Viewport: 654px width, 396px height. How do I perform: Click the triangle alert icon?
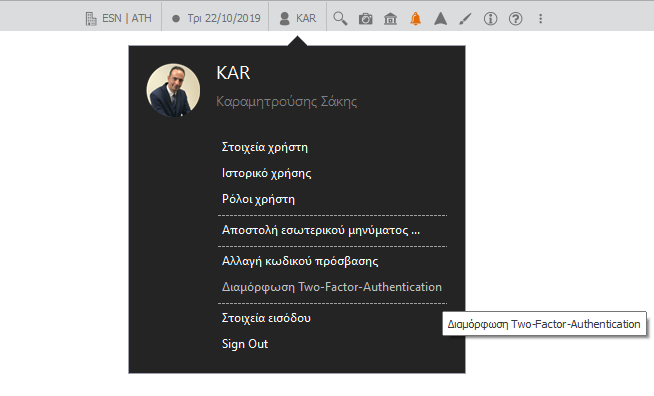coord(440,19)
